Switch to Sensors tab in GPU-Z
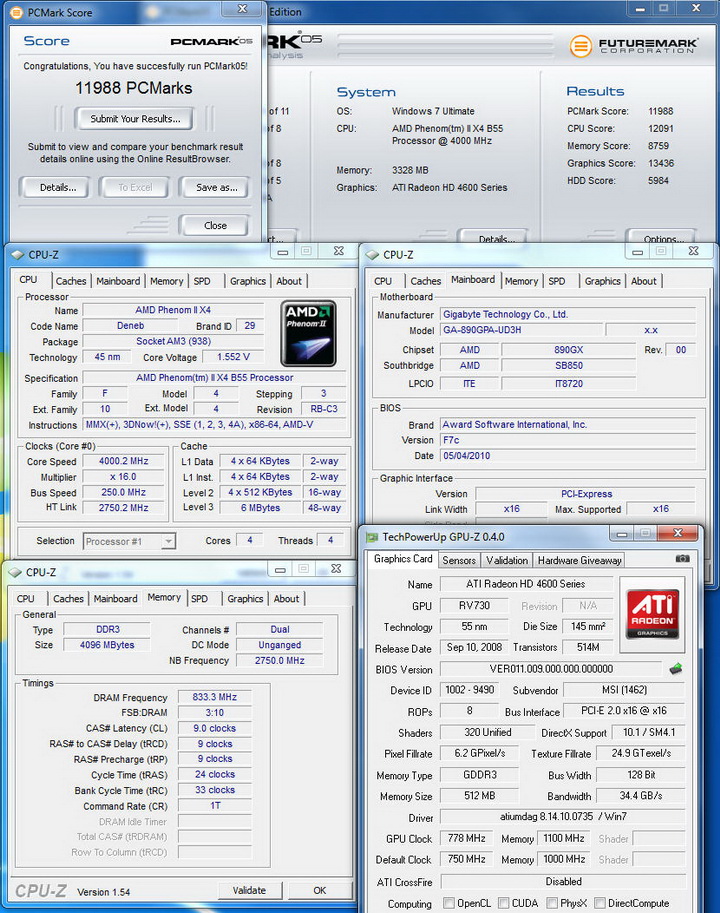Screen dimensions: 720x913 point(459,560)
